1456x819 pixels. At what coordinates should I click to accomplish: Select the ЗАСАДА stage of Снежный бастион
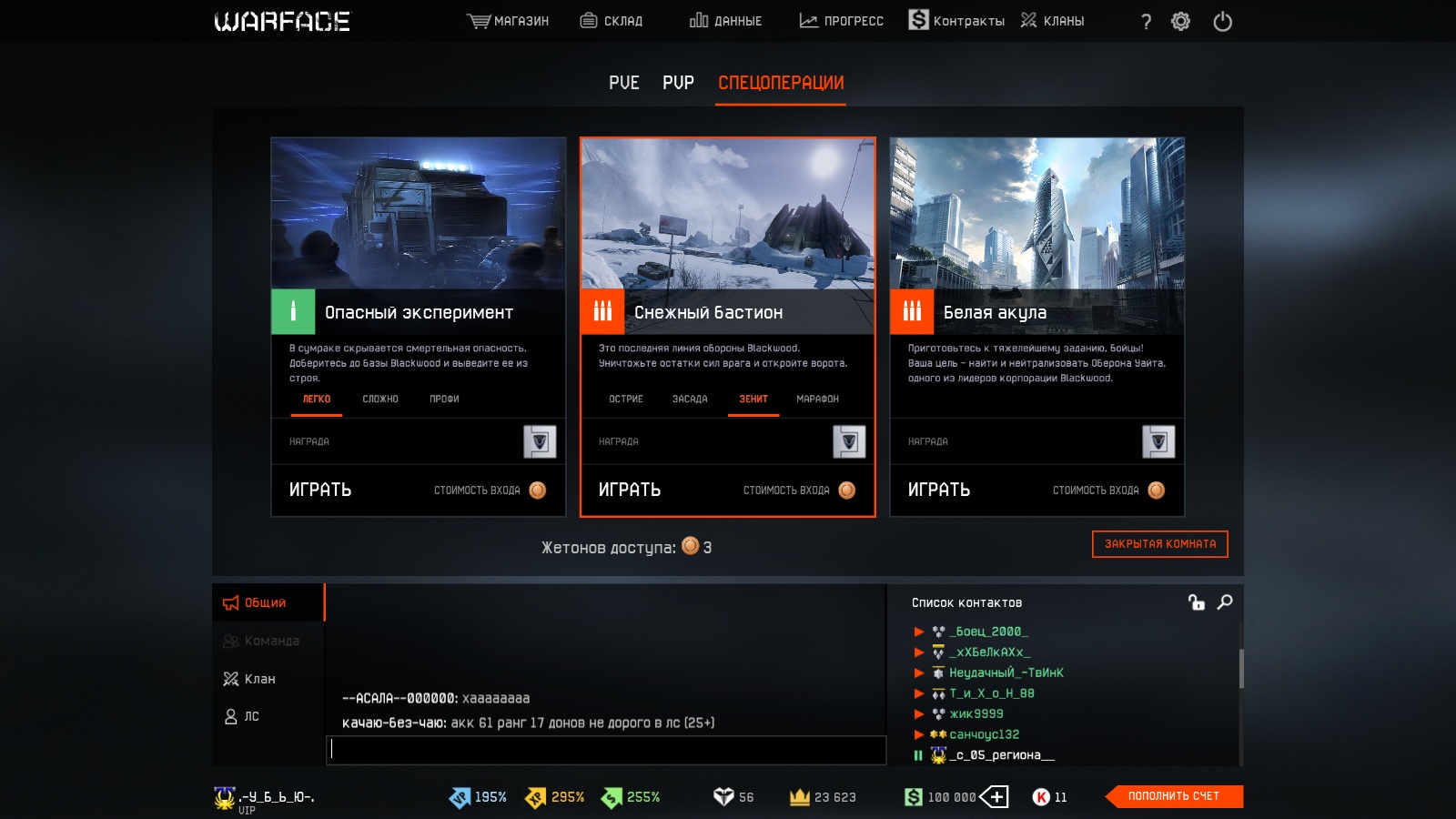(690, 399)
